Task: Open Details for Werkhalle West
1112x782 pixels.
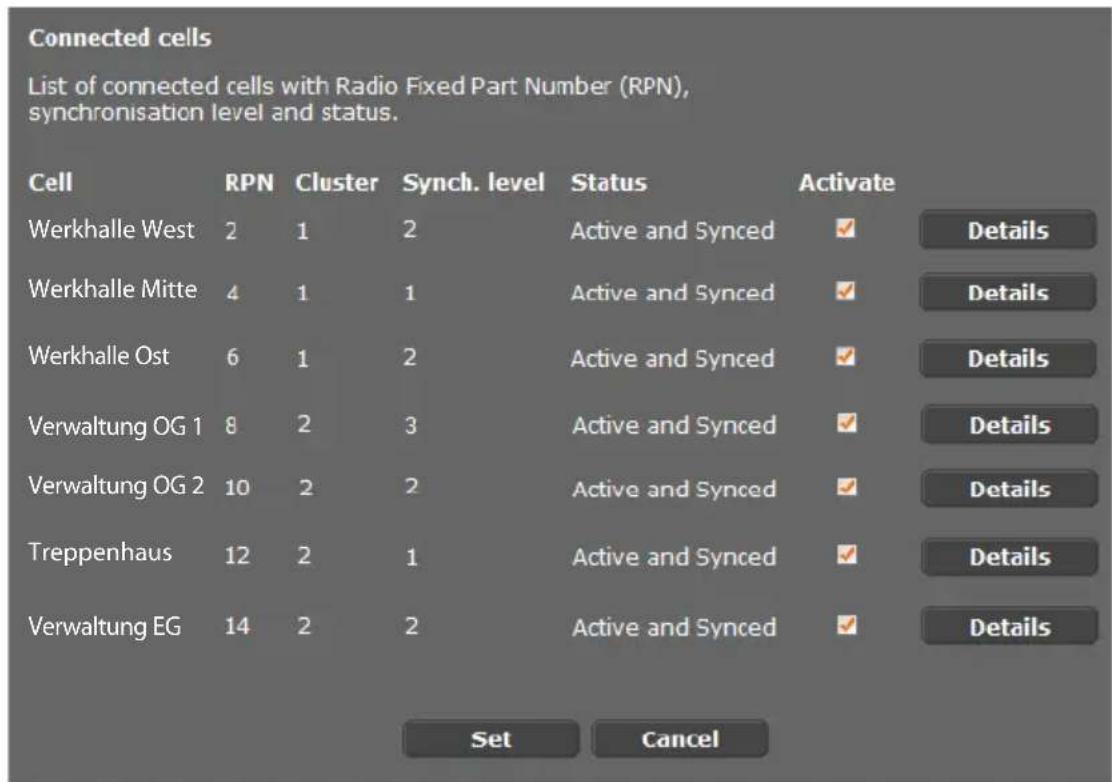Action: (1008, 230)
